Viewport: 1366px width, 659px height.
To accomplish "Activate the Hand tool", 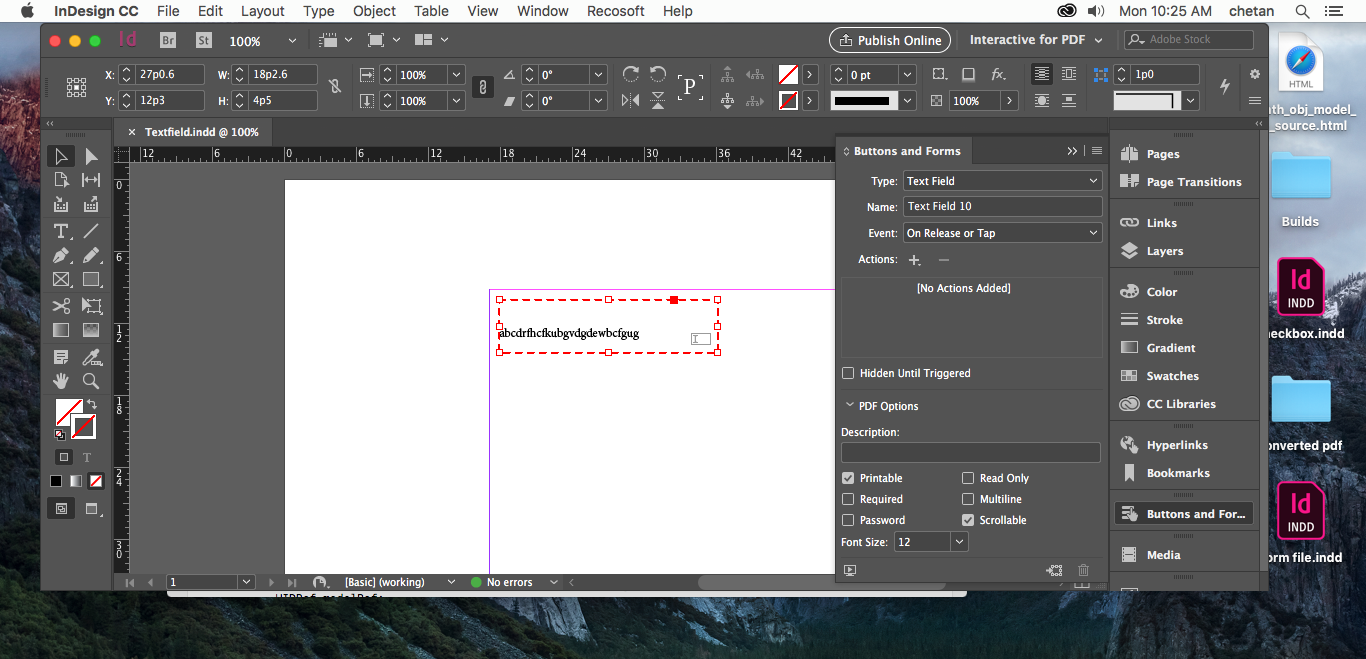I will [60, 381].
